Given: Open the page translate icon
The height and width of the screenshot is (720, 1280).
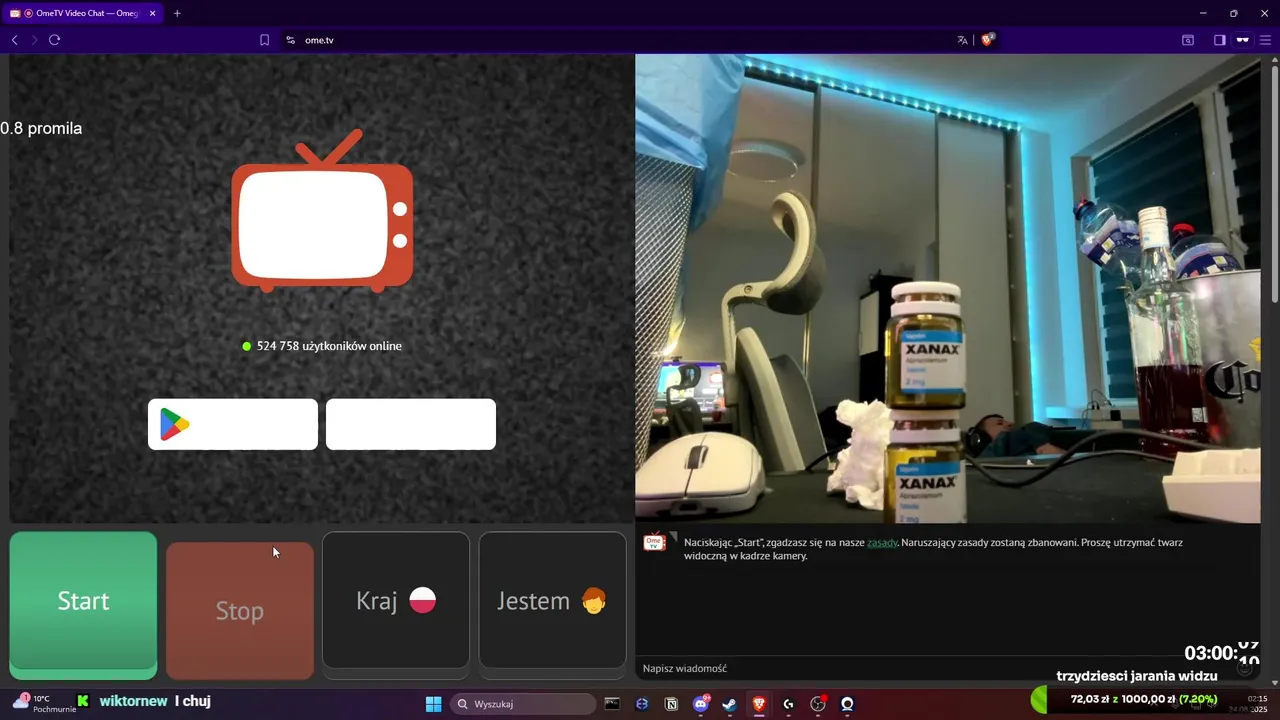Looking at the screenshot, I should 962,40.
